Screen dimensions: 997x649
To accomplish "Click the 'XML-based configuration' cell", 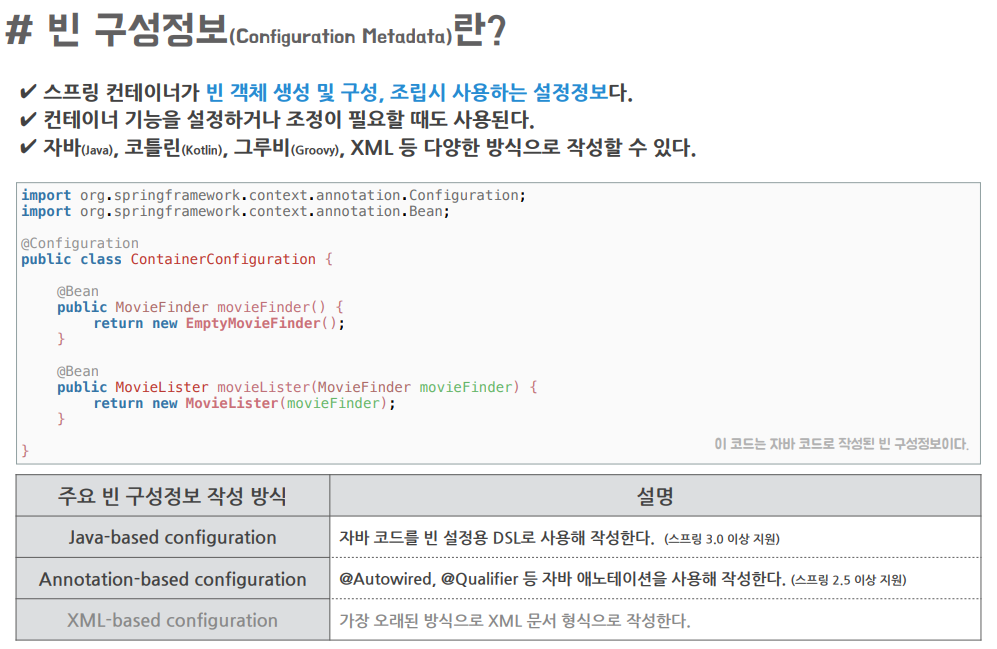I will tap(172, 620).
